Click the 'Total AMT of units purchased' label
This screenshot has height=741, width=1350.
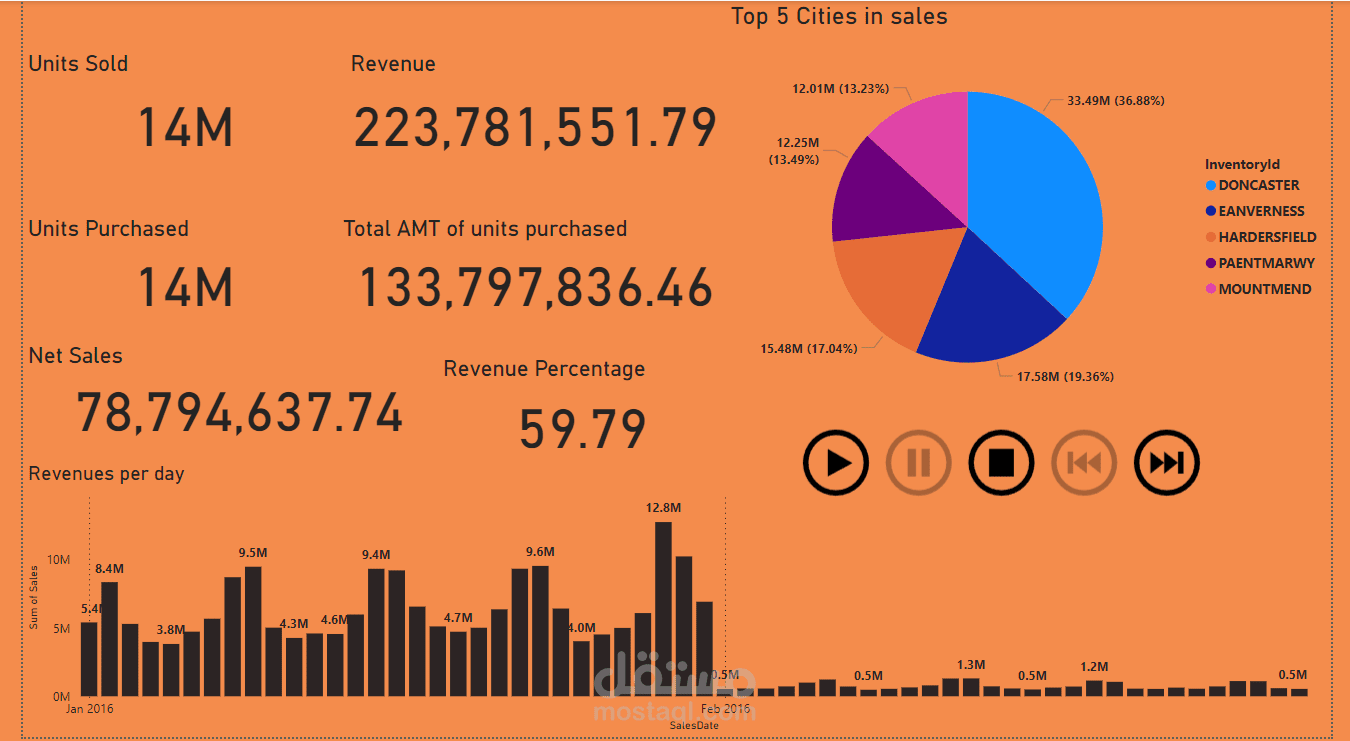click(x=485, y=229)
